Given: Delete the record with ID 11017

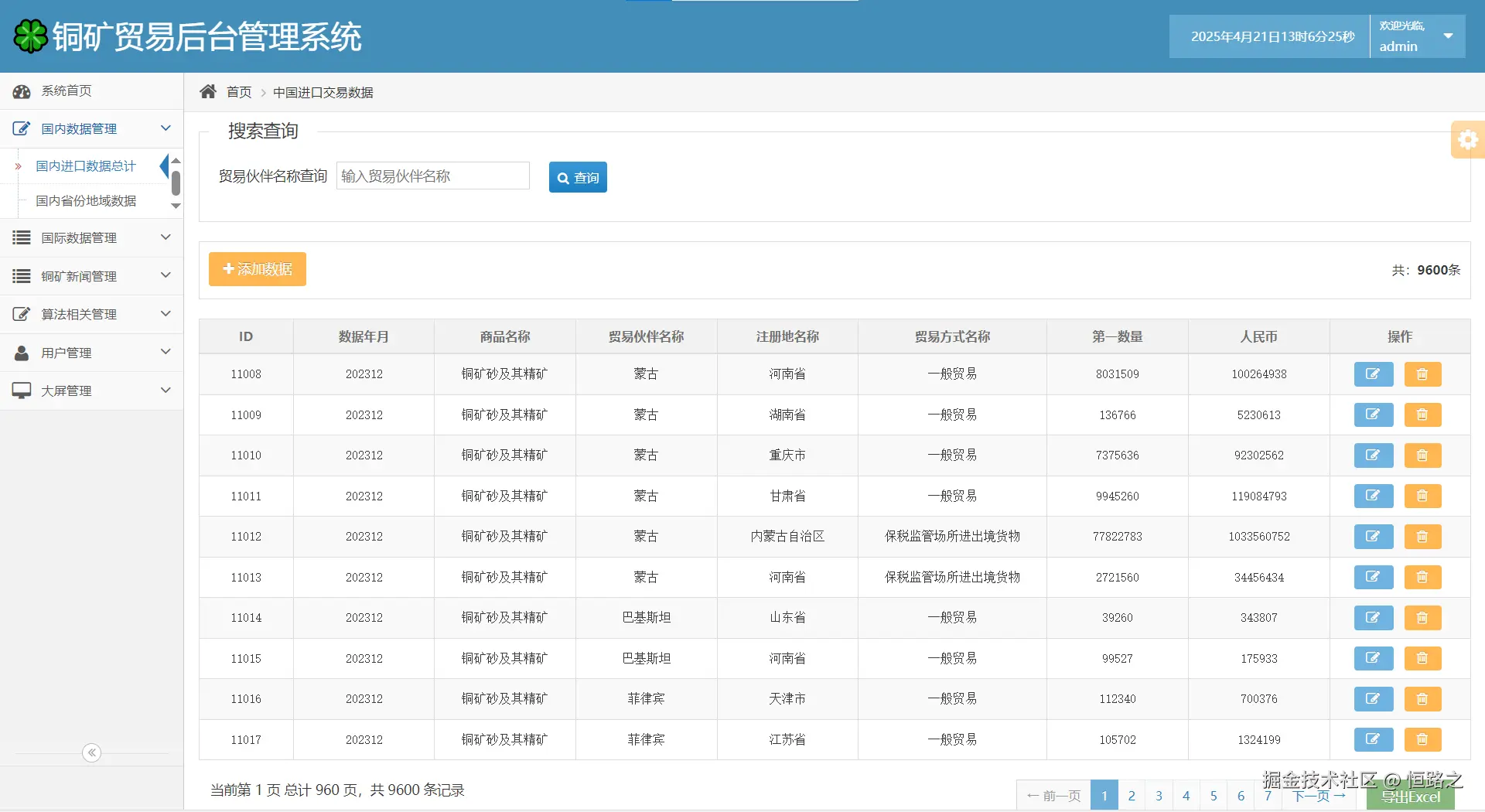Looking at the screenshot, I should click(x=1422, y=739).
